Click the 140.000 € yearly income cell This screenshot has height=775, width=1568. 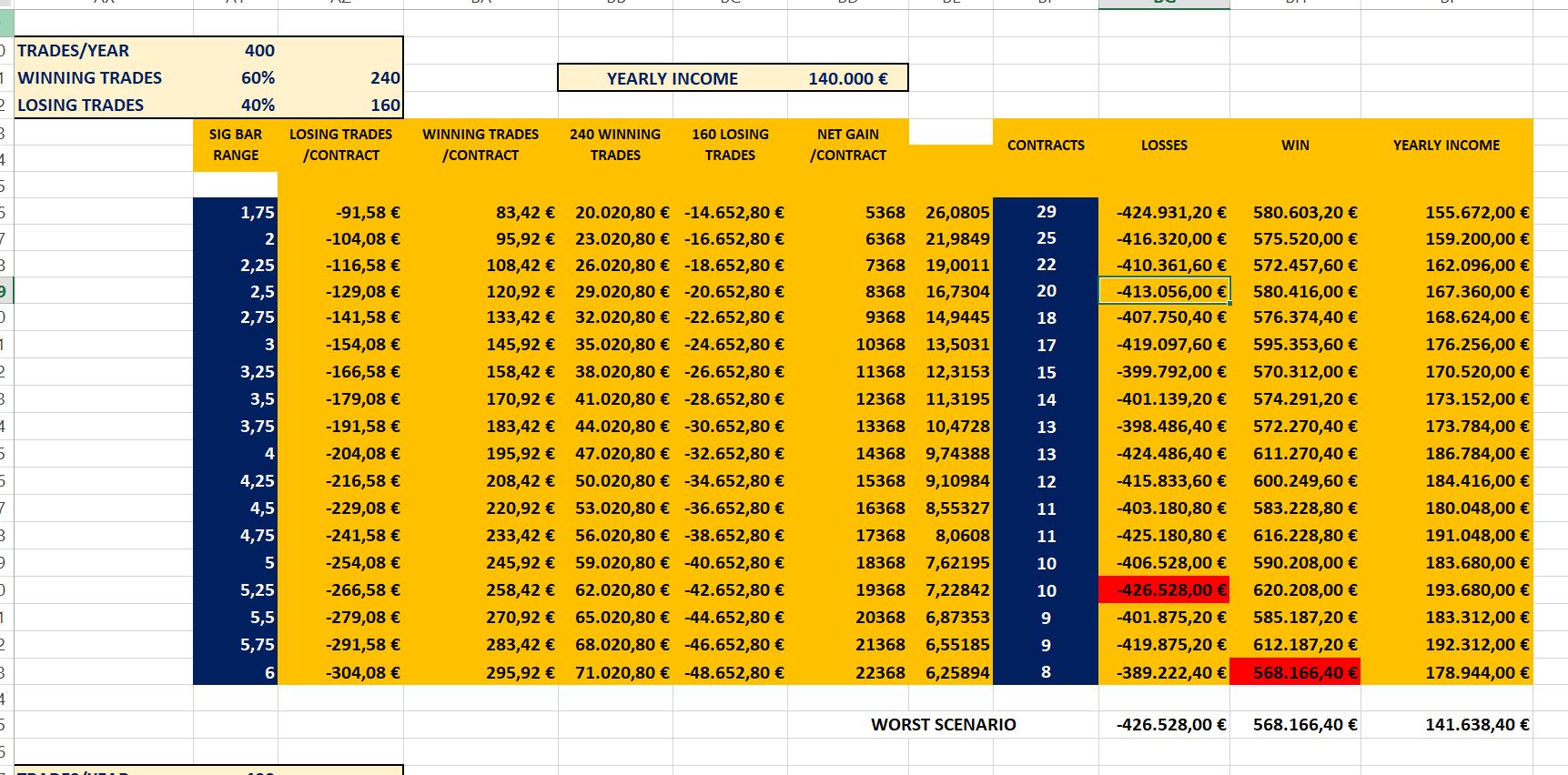847,79
